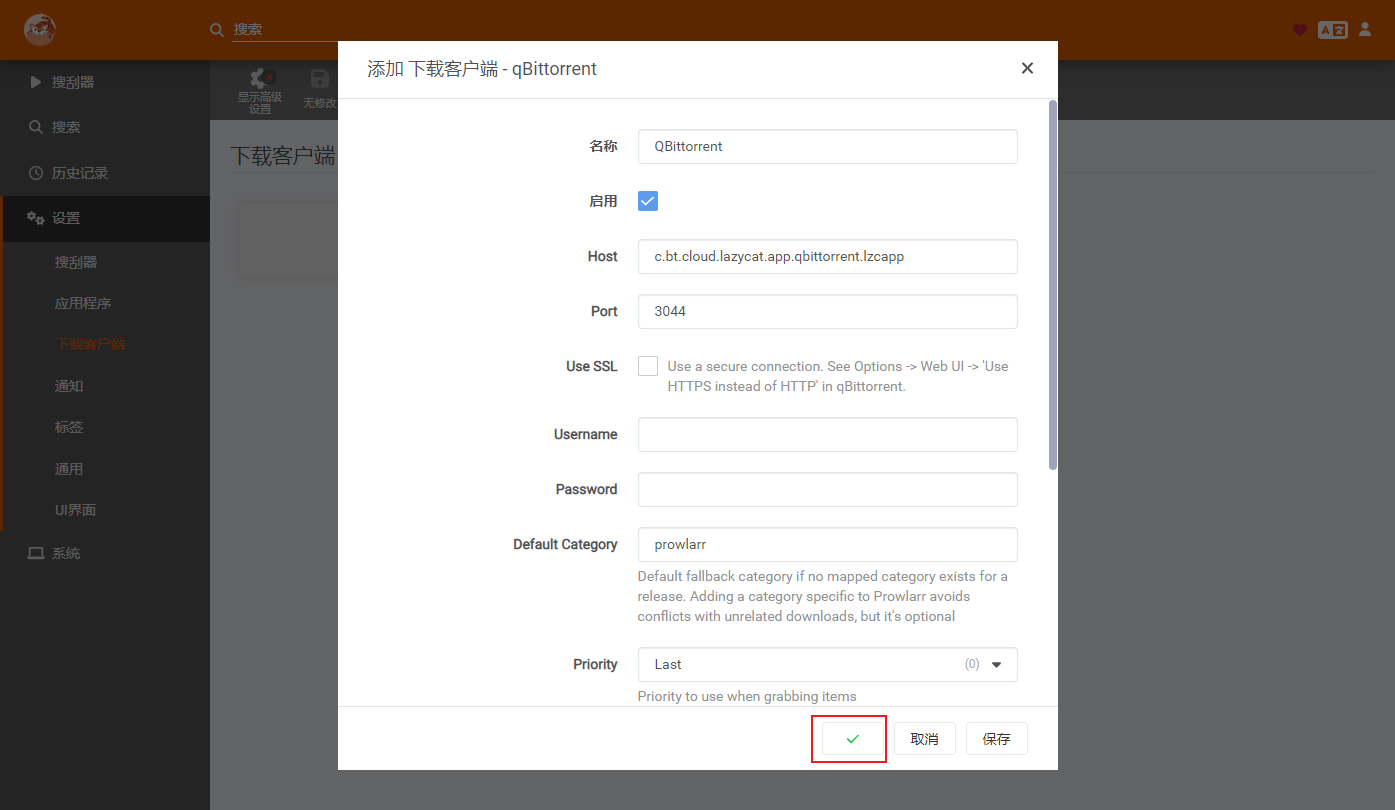Click the 下载客户端 page heading
Image resolution: width=1395 pixels, height=810 pixels.
pyautogui.click(x=283, y=156)
